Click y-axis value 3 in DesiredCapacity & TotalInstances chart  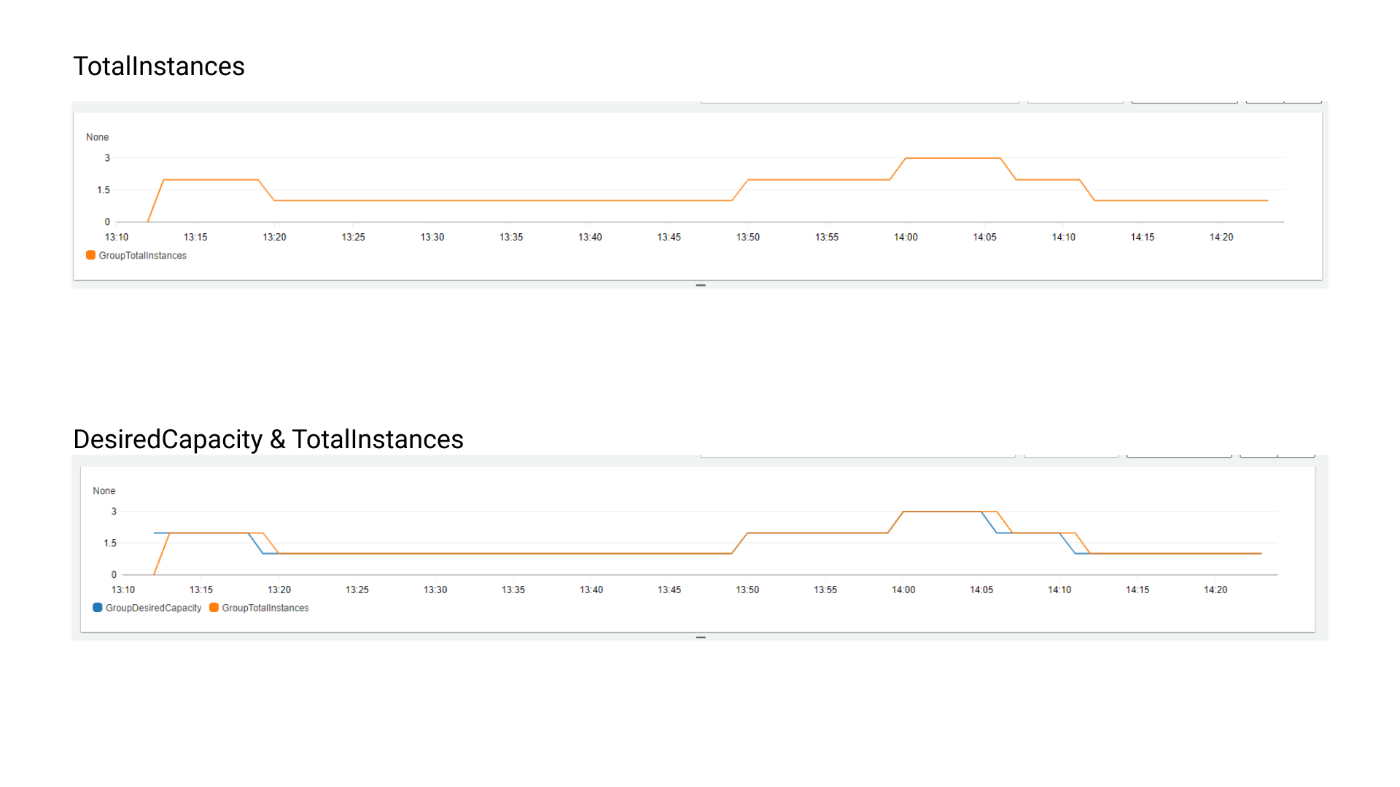point(114,511)
